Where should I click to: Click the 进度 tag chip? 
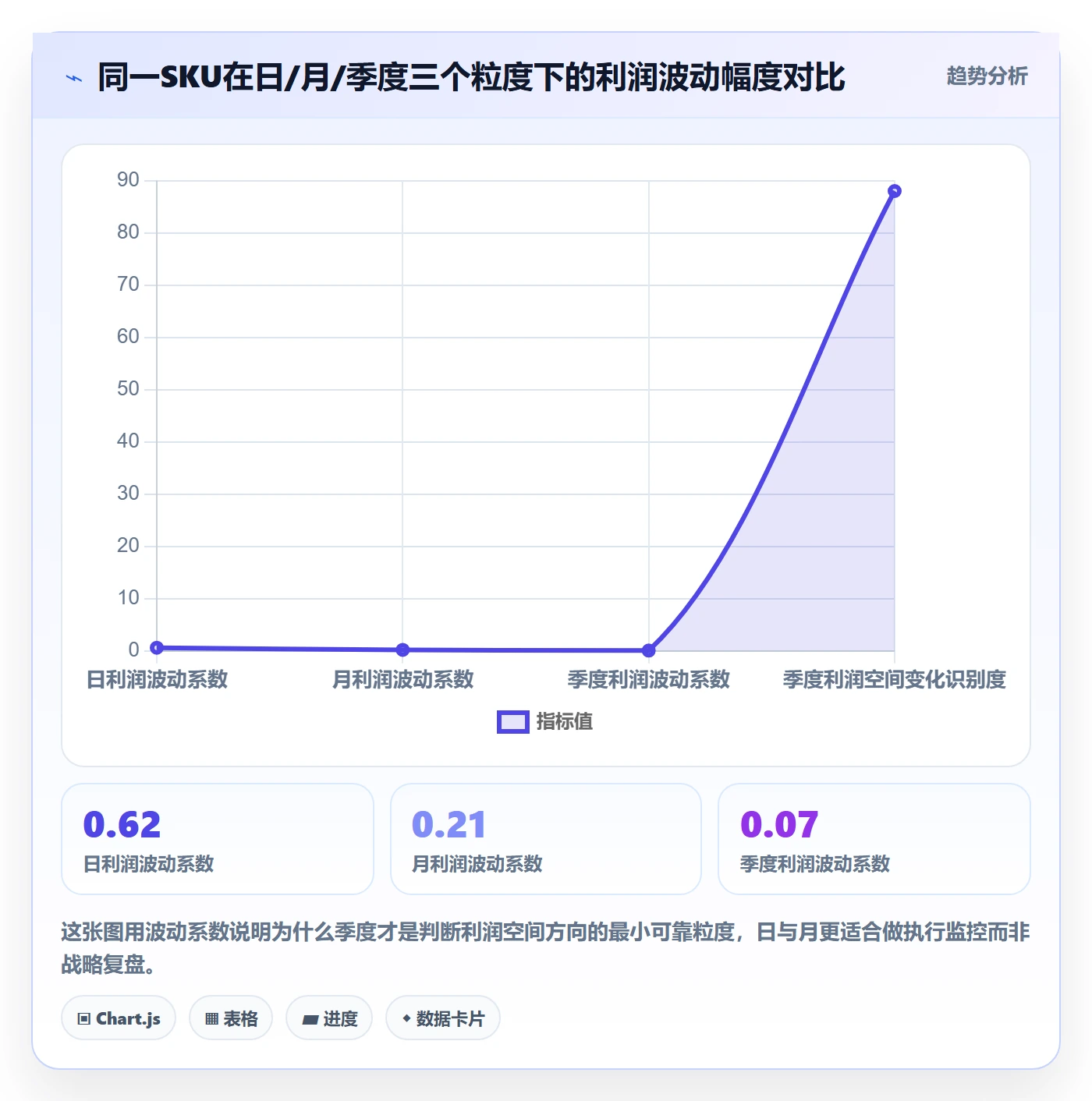coord(329,1018)
